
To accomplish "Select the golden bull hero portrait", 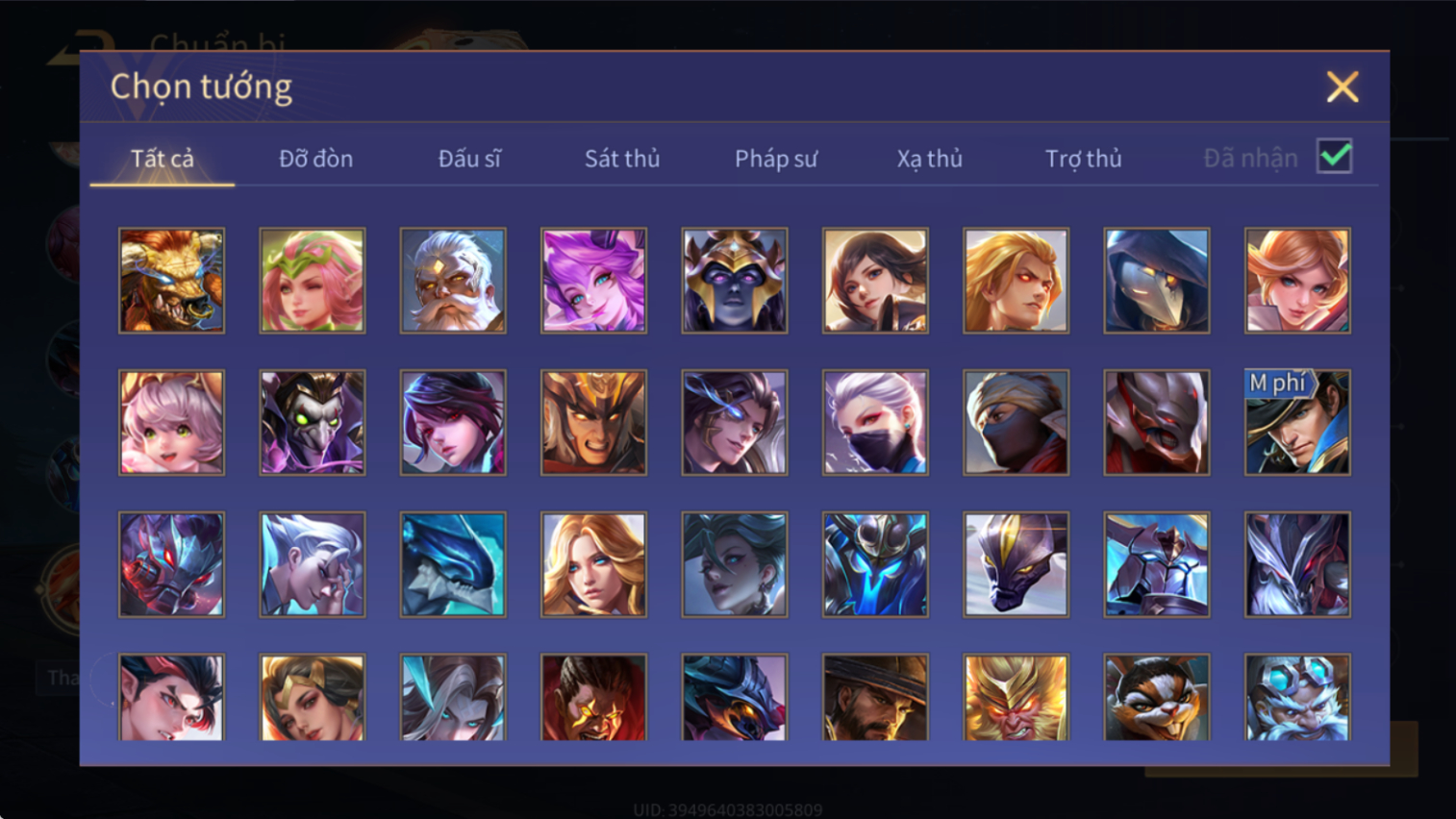I will click(171, 281).
